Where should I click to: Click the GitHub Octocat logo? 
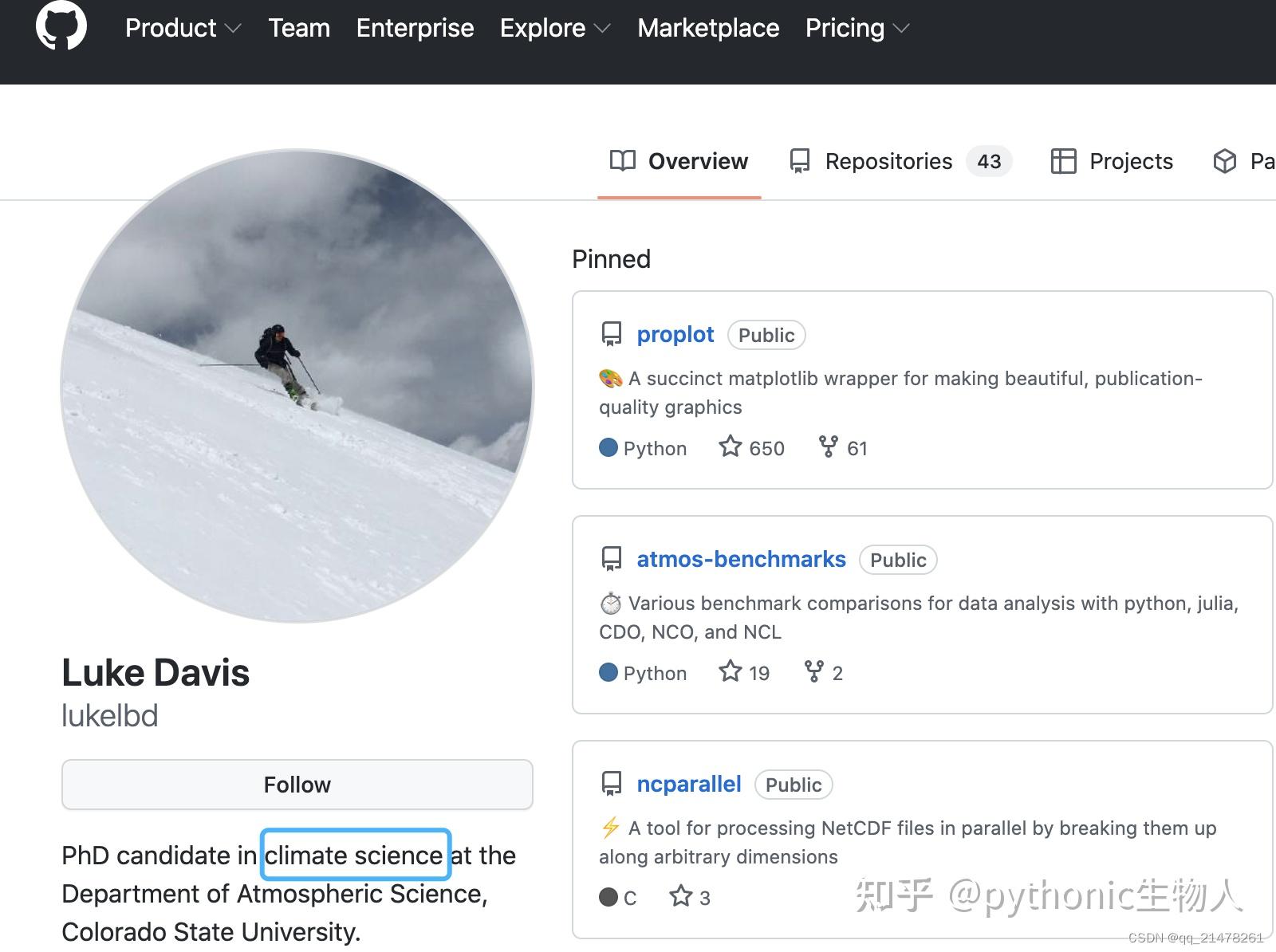tap(61, 26)
